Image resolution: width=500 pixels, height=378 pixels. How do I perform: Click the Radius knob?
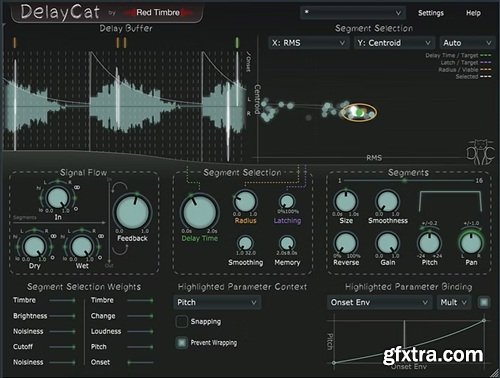click(245, 201)
